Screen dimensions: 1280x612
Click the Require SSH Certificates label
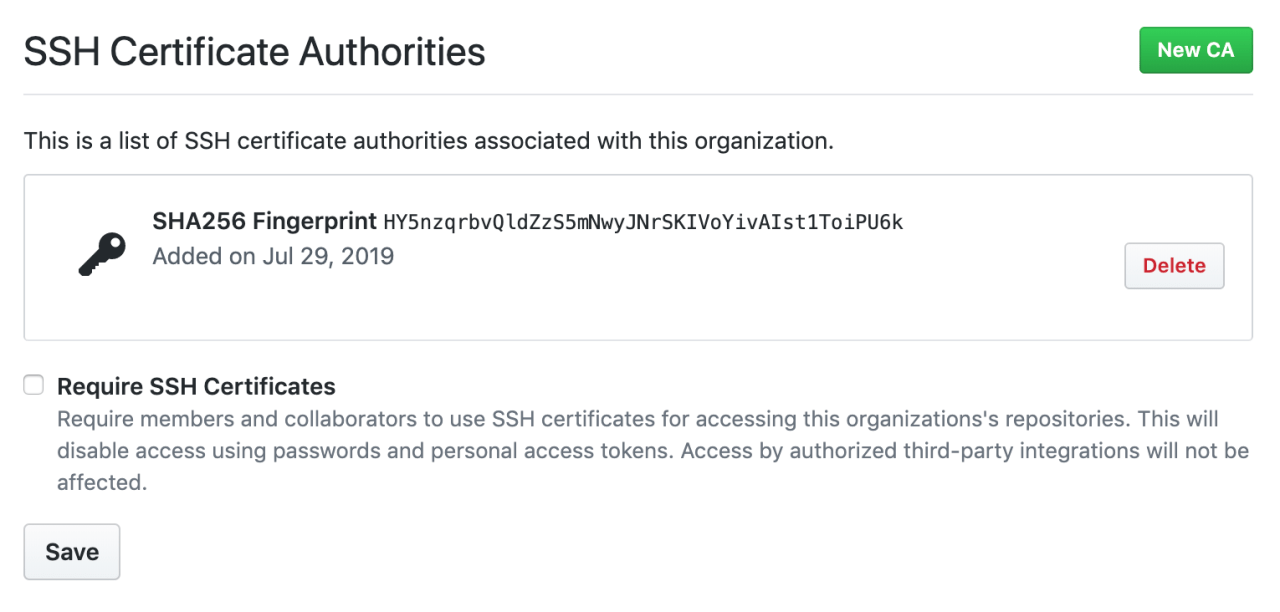point(197,386)
